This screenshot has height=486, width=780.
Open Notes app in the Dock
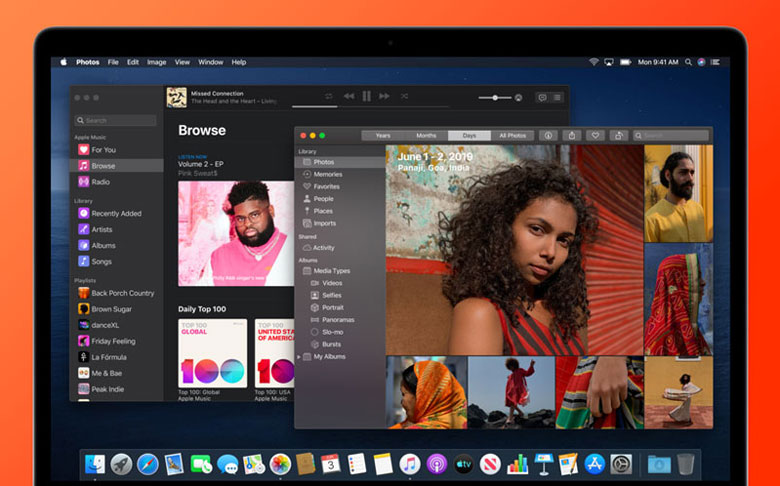coord(383,464)
